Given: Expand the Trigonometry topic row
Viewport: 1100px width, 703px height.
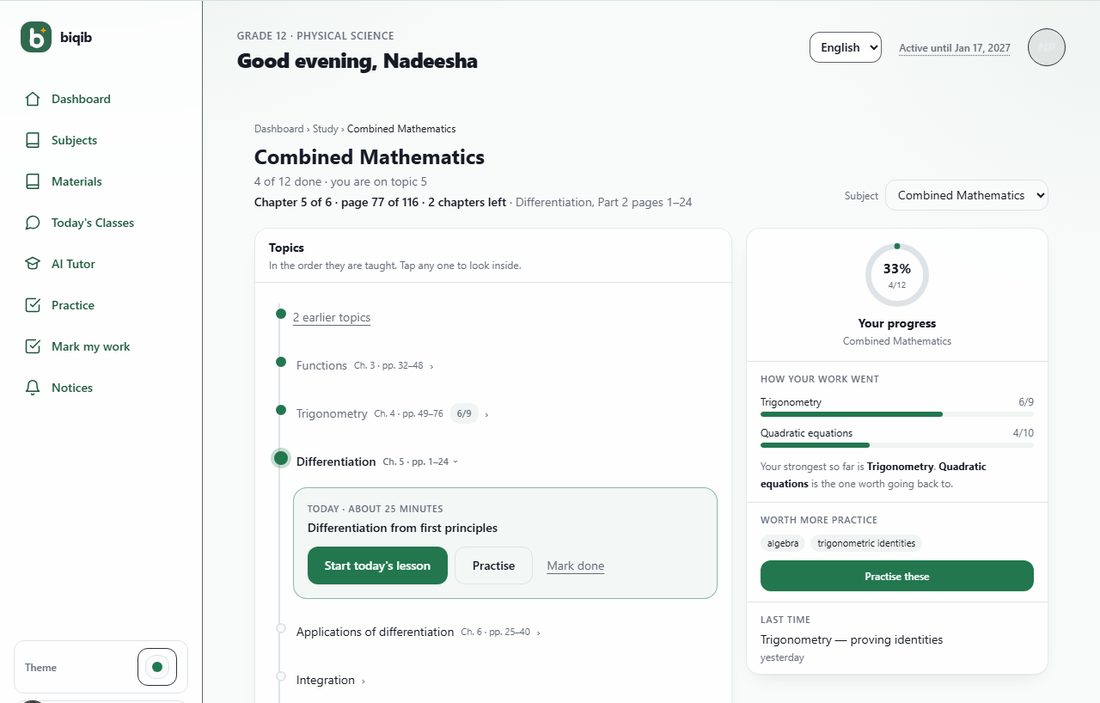Looking at the screenshot, I should (x=392, y=414).
